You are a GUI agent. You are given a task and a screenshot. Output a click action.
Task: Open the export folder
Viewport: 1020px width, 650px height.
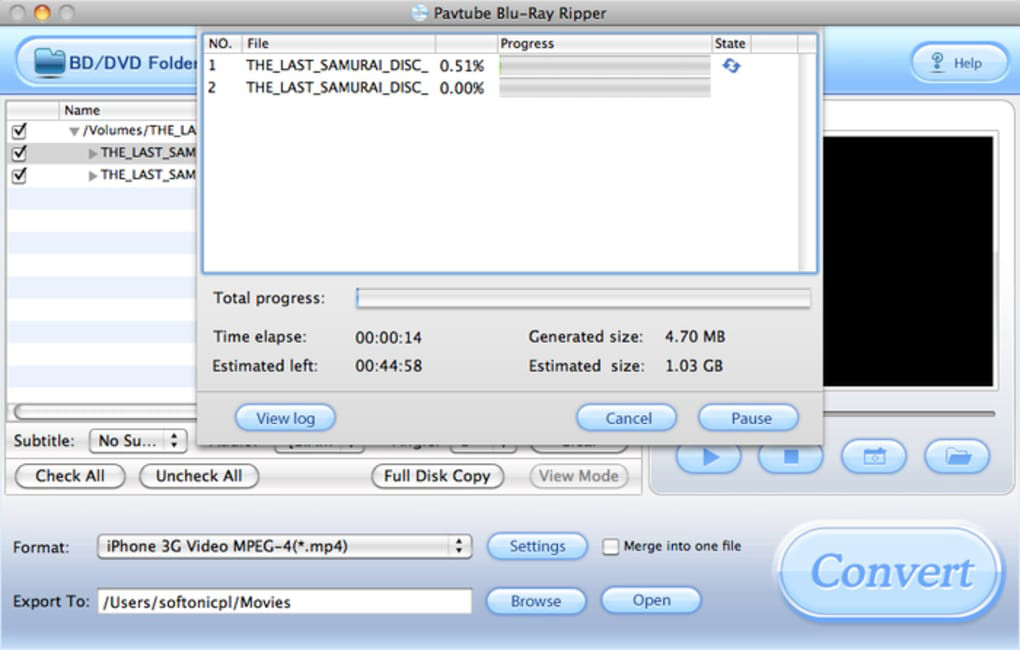pos(651,600)
